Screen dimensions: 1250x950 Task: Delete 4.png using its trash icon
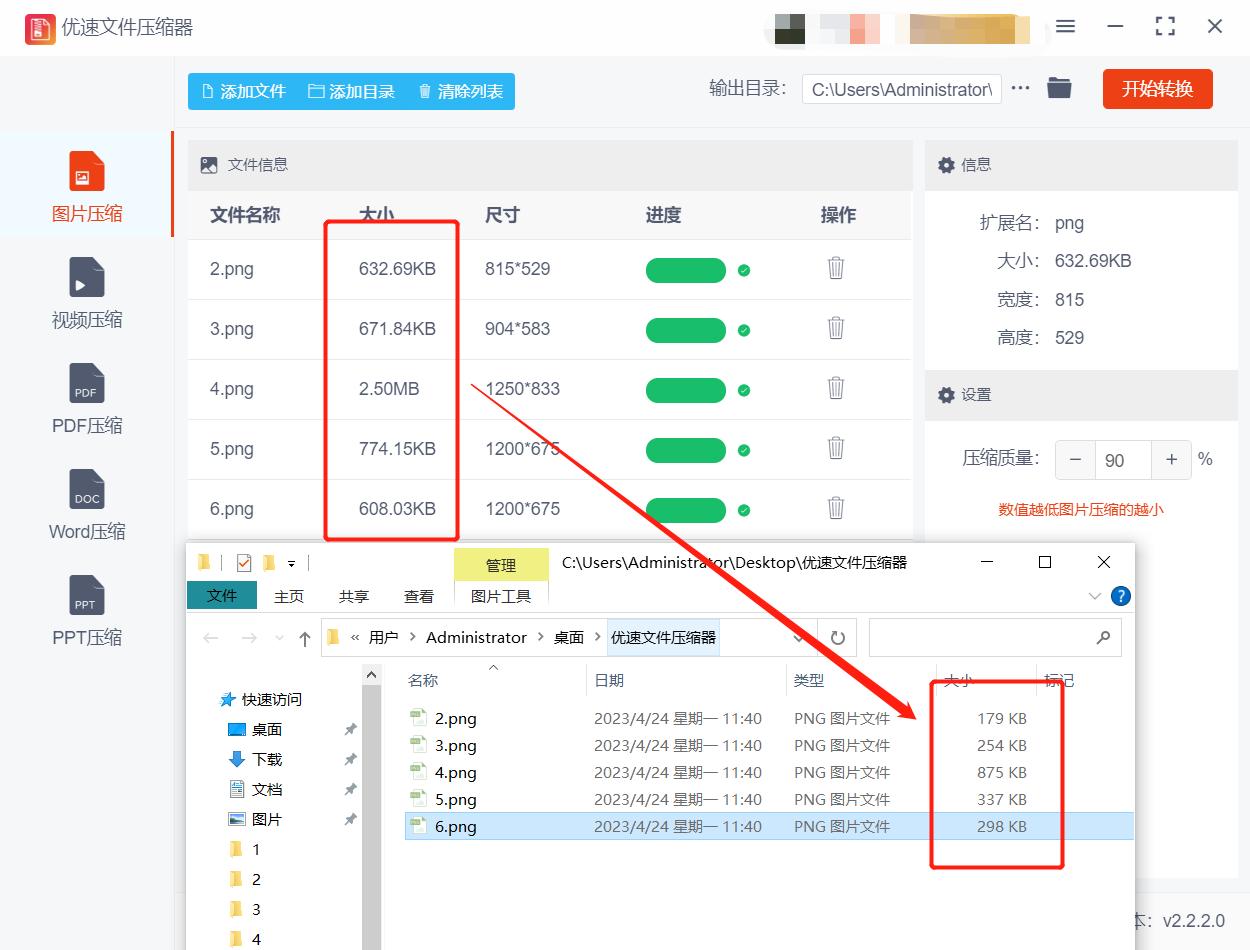[837, 389]
